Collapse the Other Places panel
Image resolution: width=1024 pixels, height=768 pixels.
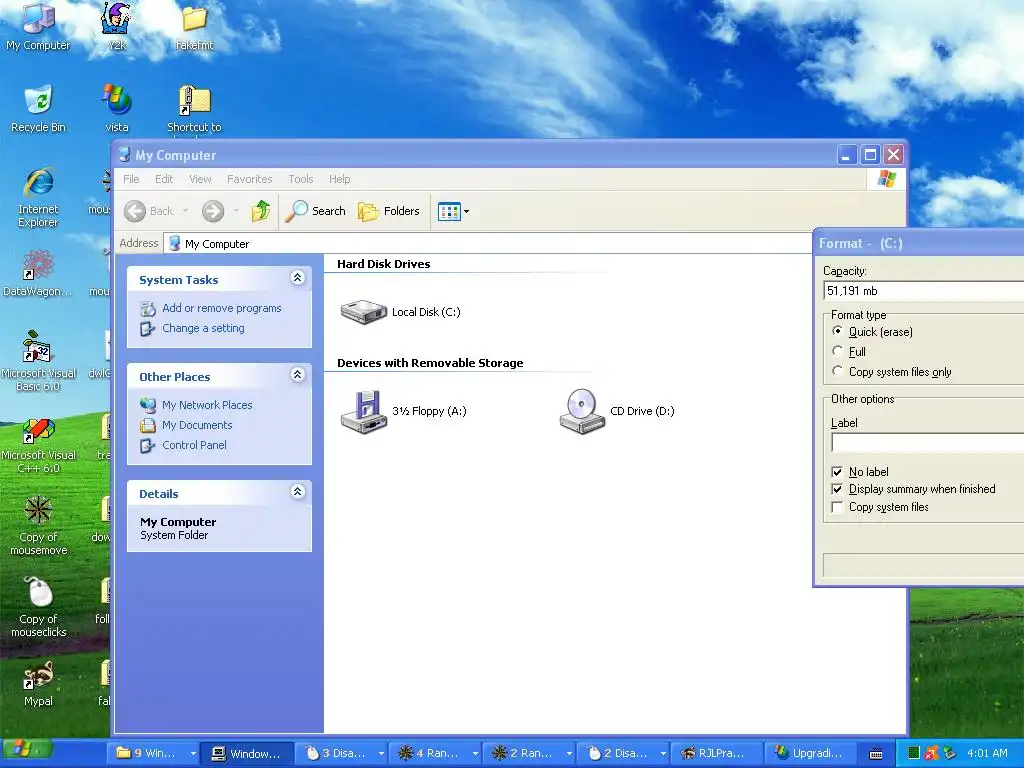(x=297, y=374)
